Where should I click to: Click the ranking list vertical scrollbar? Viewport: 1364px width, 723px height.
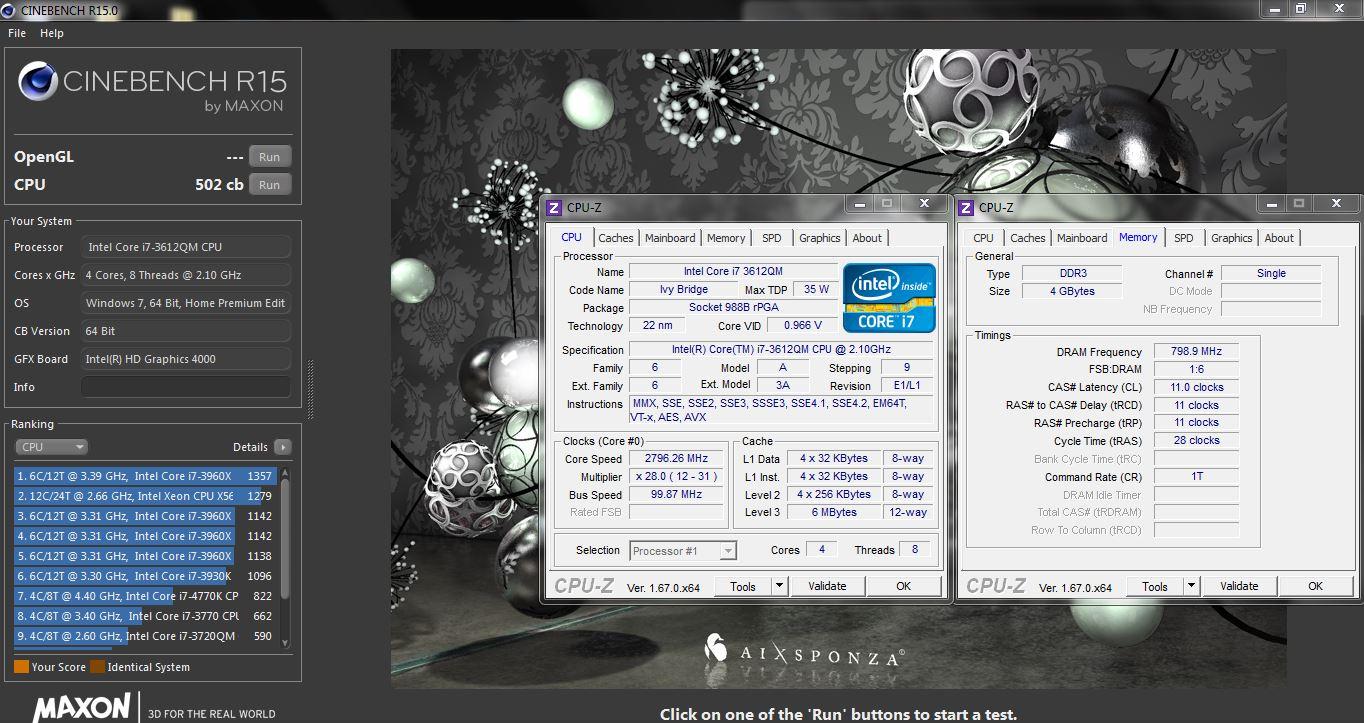point(285,556)
